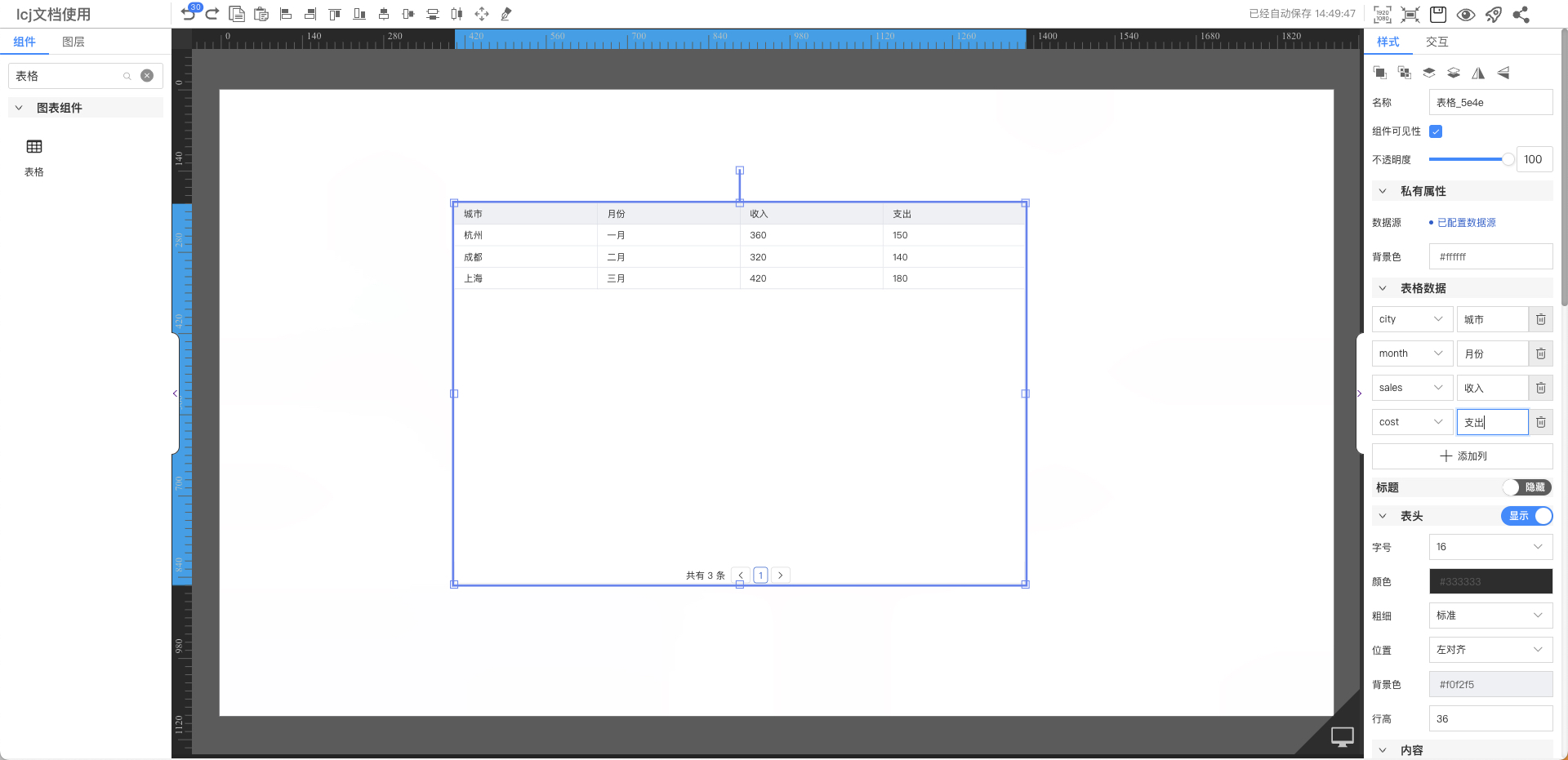Click the paste clipboard icon

(261, 14)
